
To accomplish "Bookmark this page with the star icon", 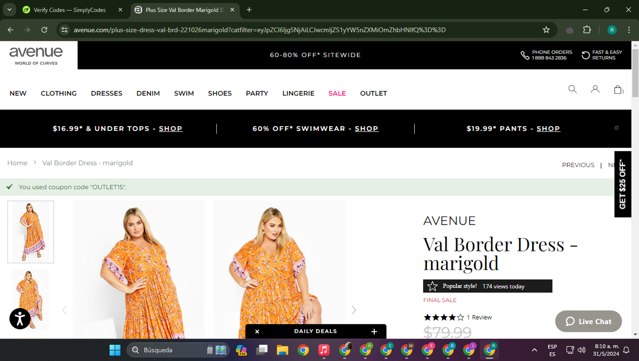I will pos(546,30).
